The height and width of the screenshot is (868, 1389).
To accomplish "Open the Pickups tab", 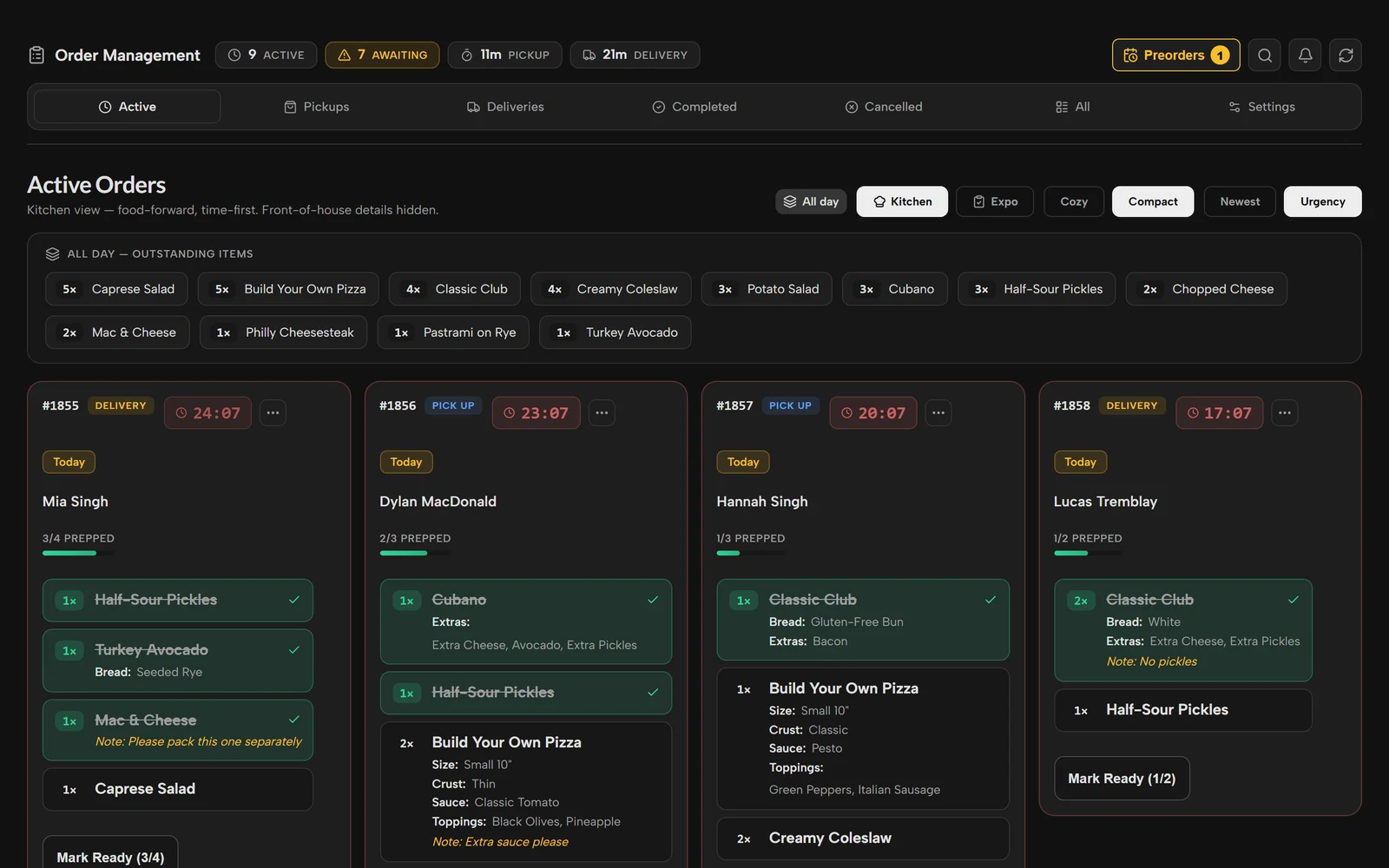I will [317, 107].
